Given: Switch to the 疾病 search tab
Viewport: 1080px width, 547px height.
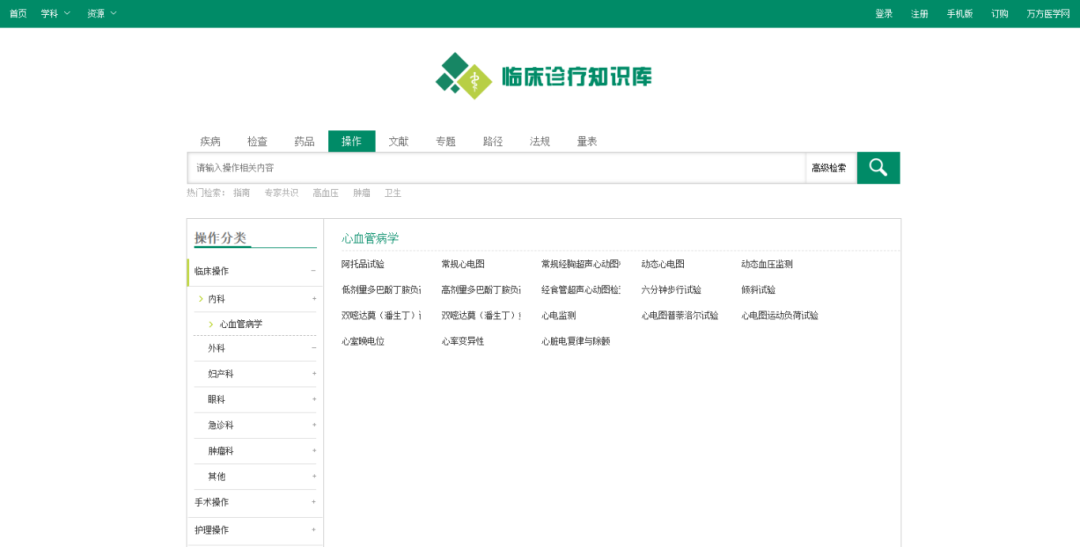Looking at the screenshot, I should (210, 141).
